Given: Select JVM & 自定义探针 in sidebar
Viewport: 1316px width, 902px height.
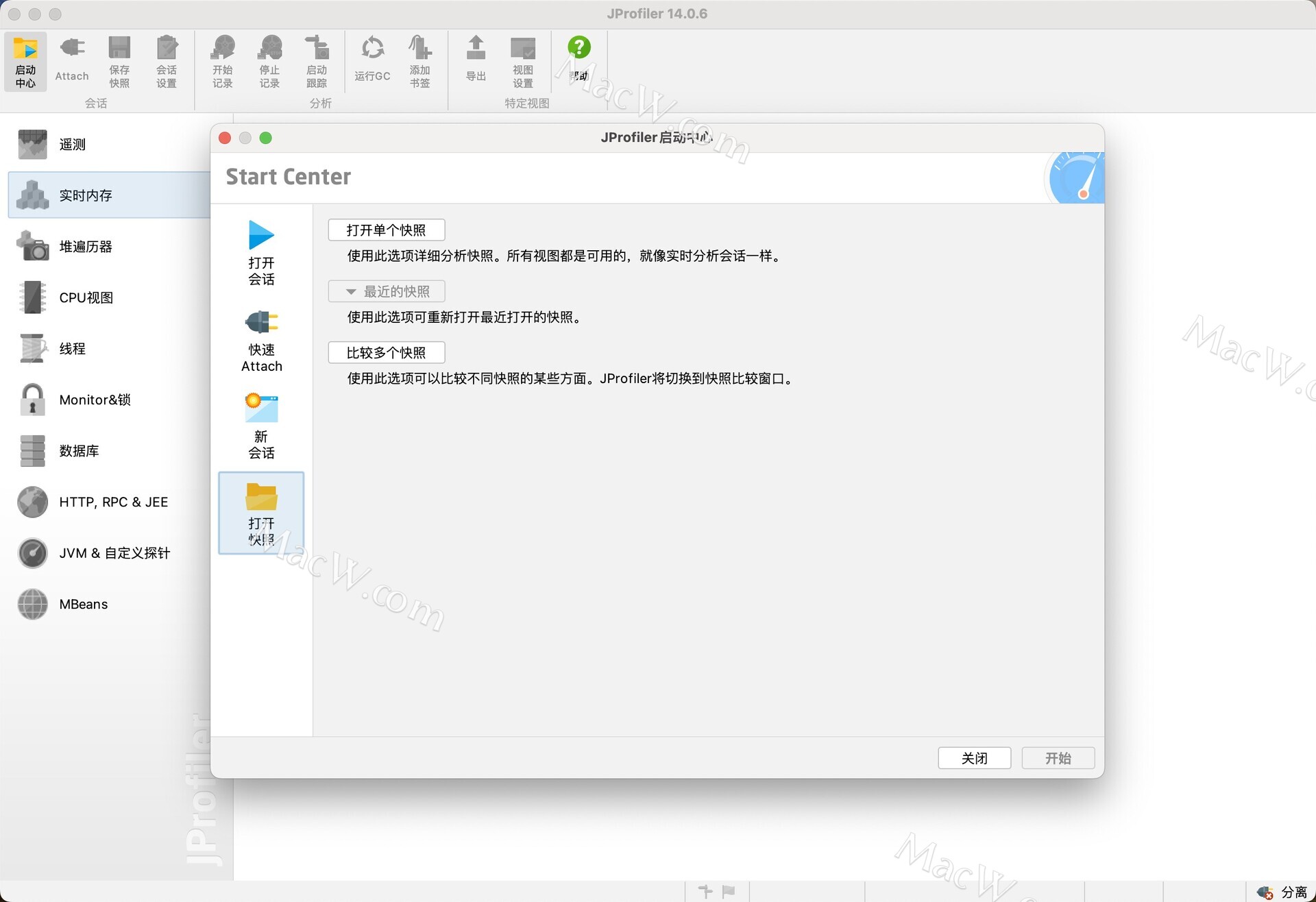Looking at the screenshot, I should [110, 553].
